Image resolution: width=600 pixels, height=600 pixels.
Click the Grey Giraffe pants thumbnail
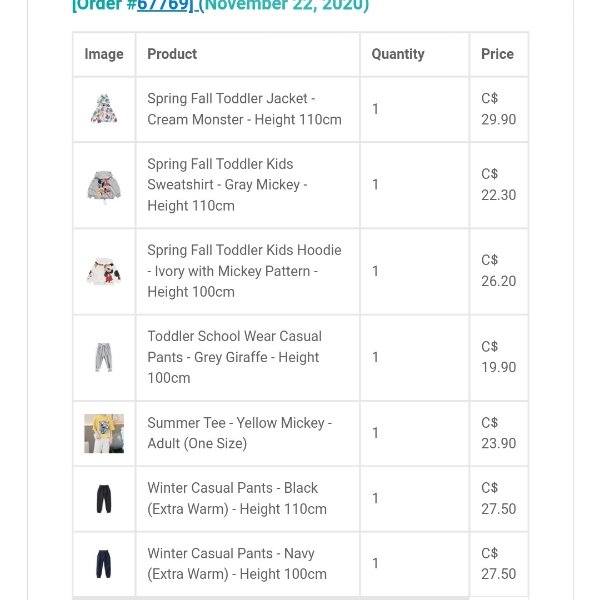click(104, 357)
